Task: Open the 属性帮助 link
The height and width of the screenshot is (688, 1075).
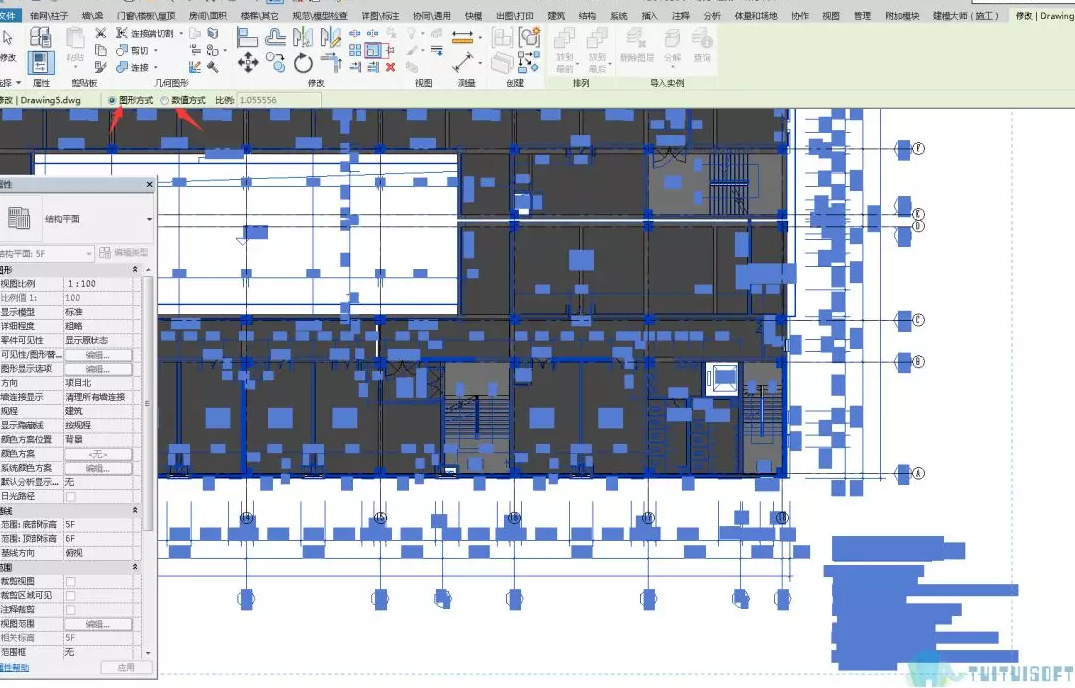Action: [x=14, y=667]
